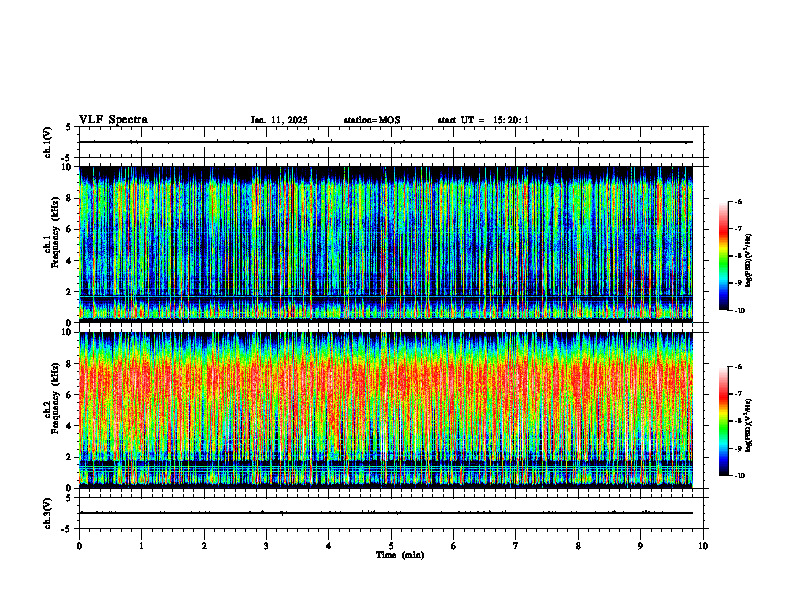Click the time axis tick label "7"
Screen dimensions: 792x612
pos(516,546)
